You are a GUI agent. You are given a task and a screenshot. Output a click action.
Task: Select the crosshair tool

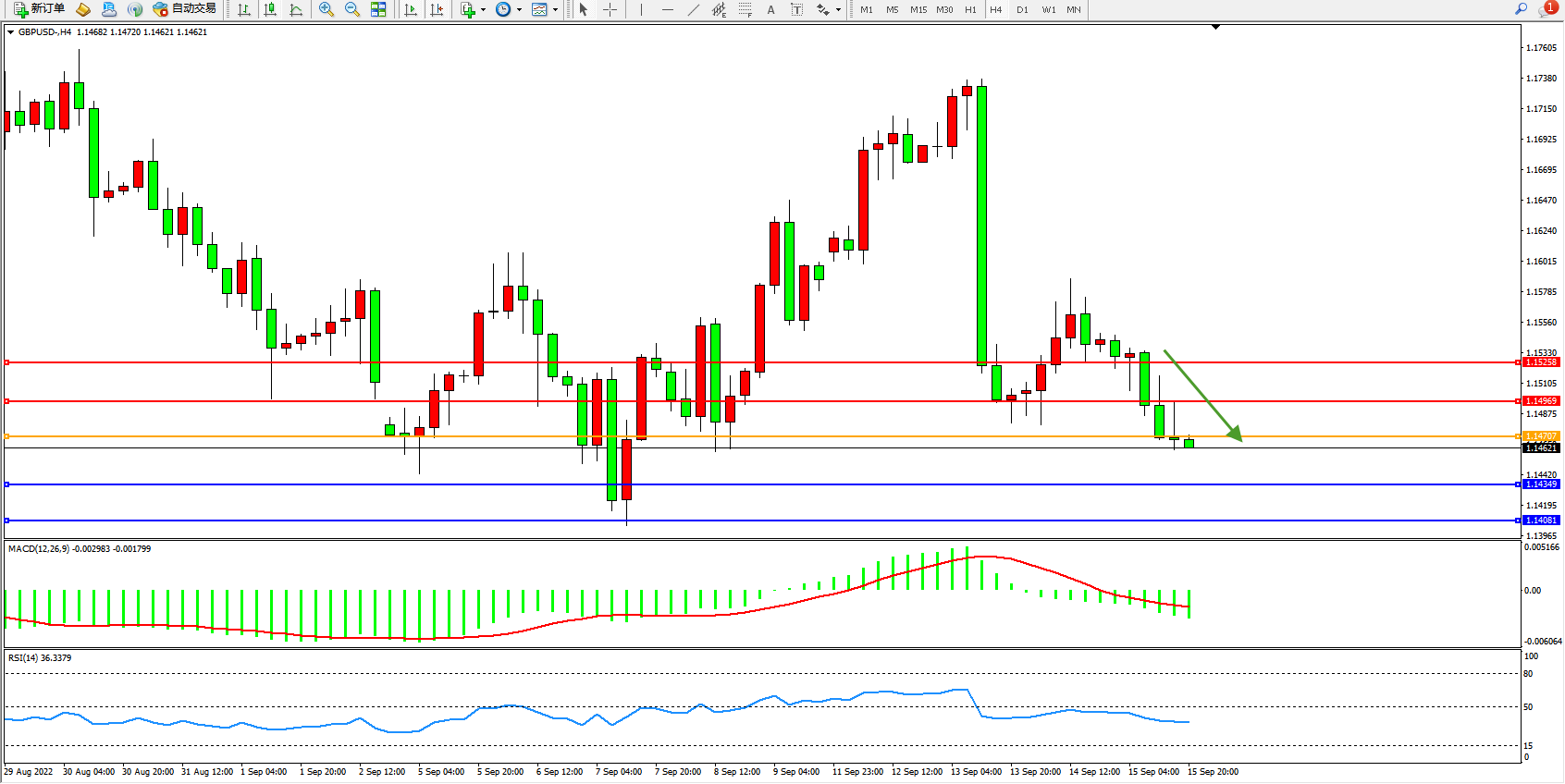(610, 9)
